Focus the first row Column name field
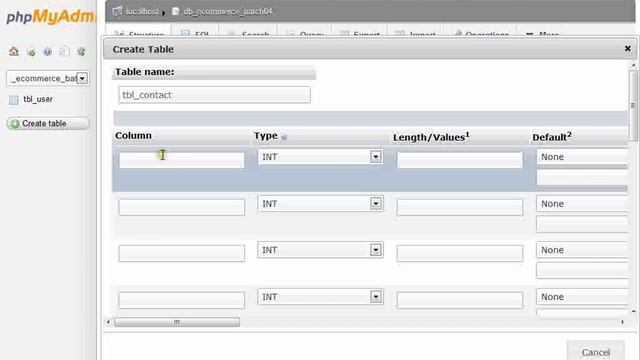640x360 pixels. coord(182,160)
